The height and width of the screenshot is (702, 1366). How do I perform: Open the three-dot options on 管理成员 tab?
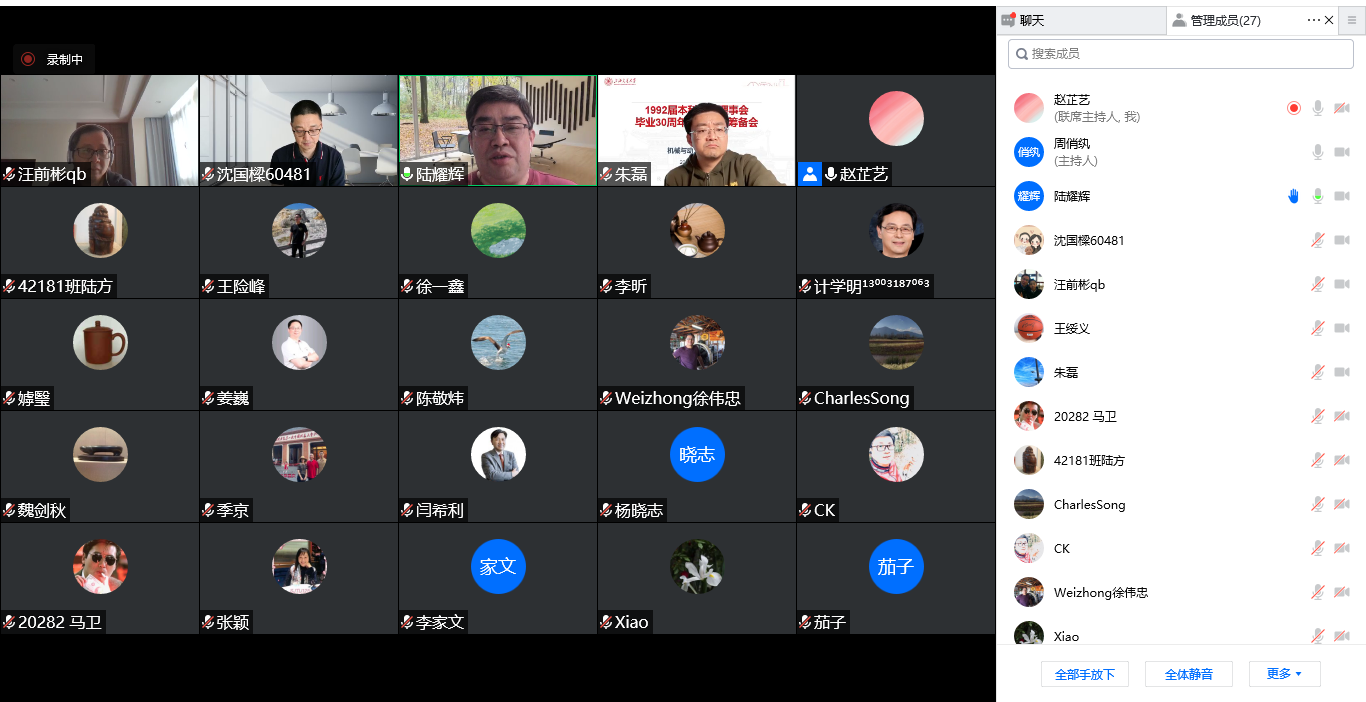coord(1313,20)
